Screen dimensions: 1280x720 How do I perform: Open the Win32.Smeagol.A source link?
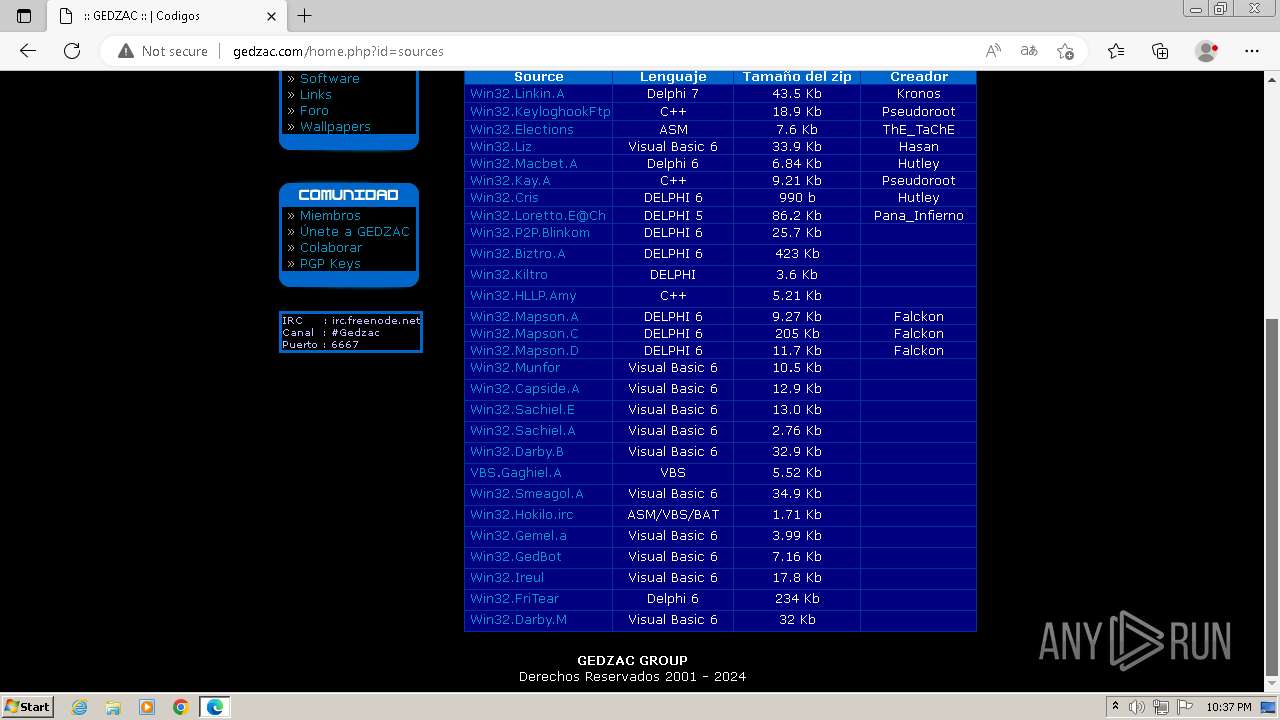pyautogui.click(x=527, y=493)
